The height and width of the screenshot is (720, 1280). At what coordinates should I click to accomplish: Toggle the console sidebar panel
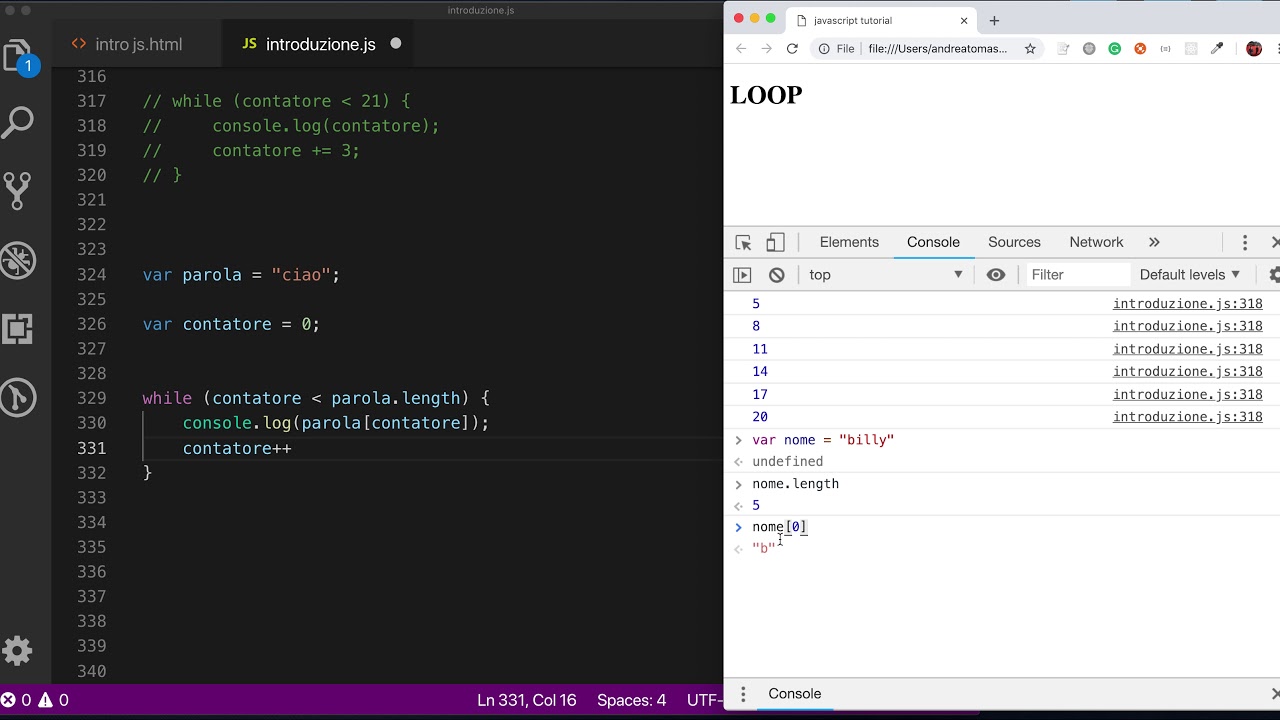tap(742, 275)
